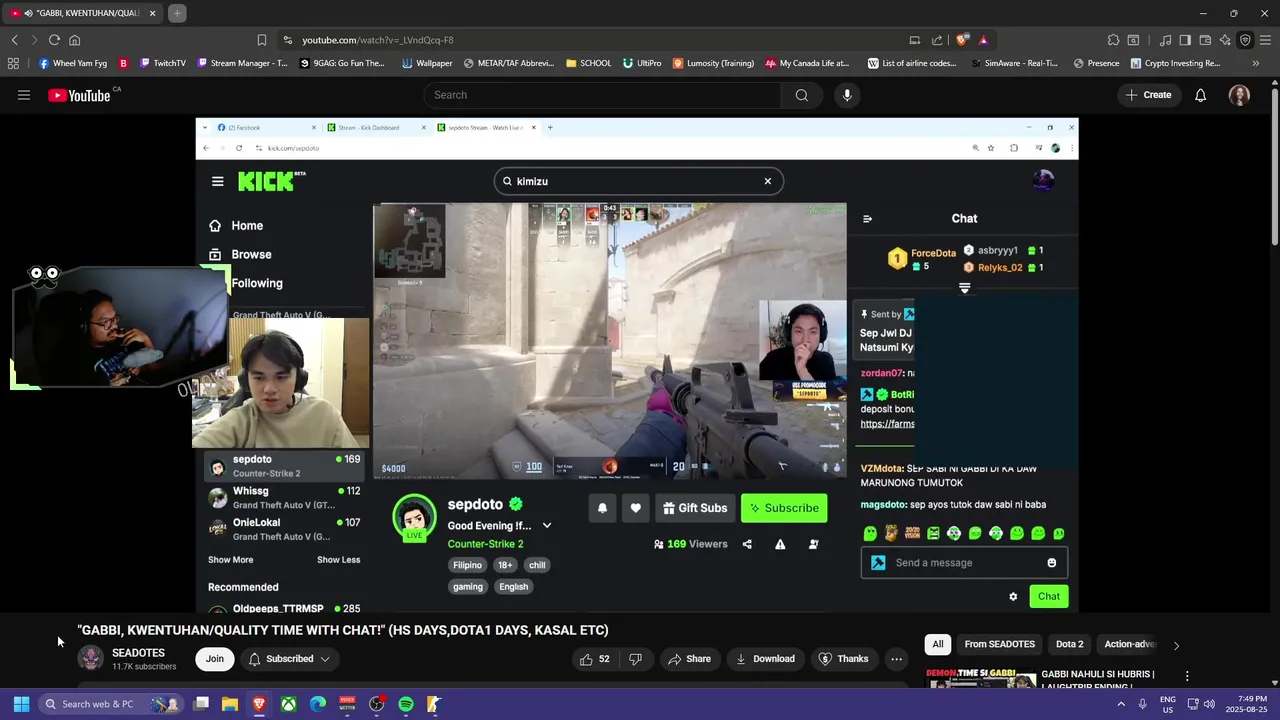
Task: Open the taskbar volume control
Action: (1209, 704)
